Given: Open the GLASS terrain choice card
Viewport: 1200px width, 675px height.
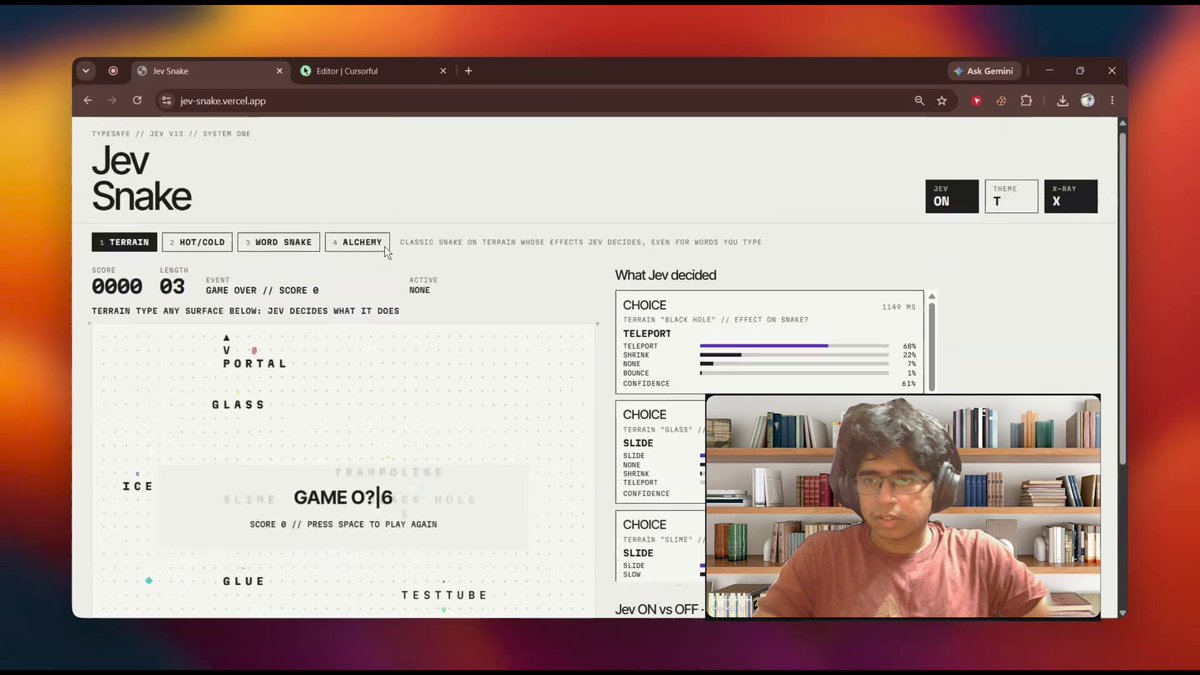Looking at the screenshot, I should tap(661, 452).
